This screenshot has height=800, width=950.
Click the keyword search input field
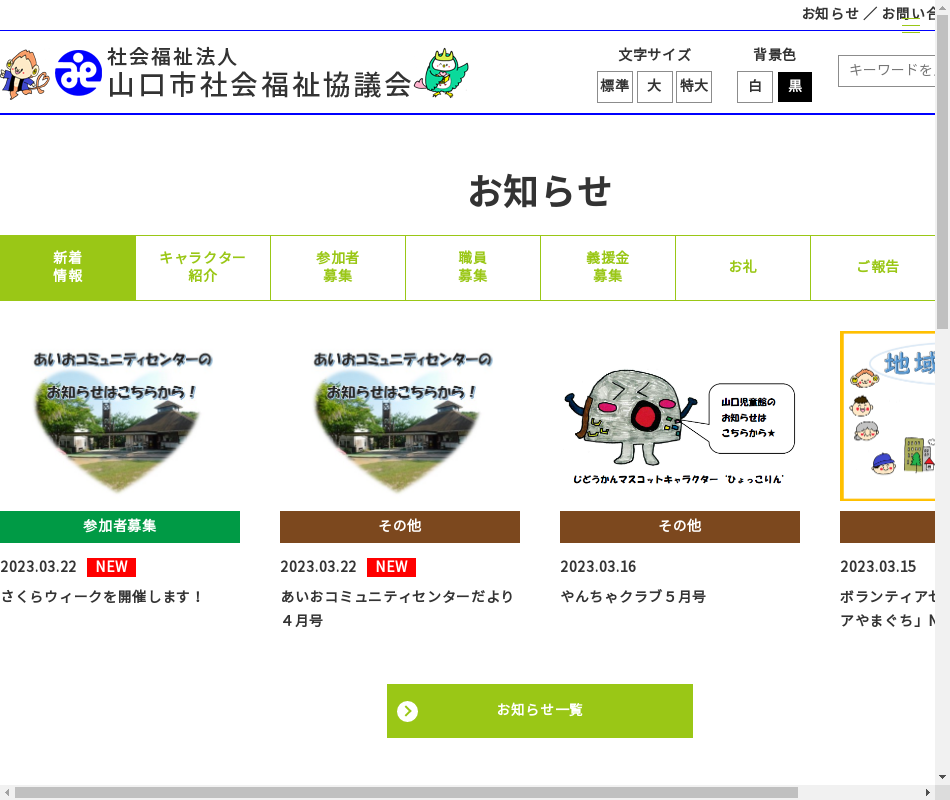[x=888, y=70]
